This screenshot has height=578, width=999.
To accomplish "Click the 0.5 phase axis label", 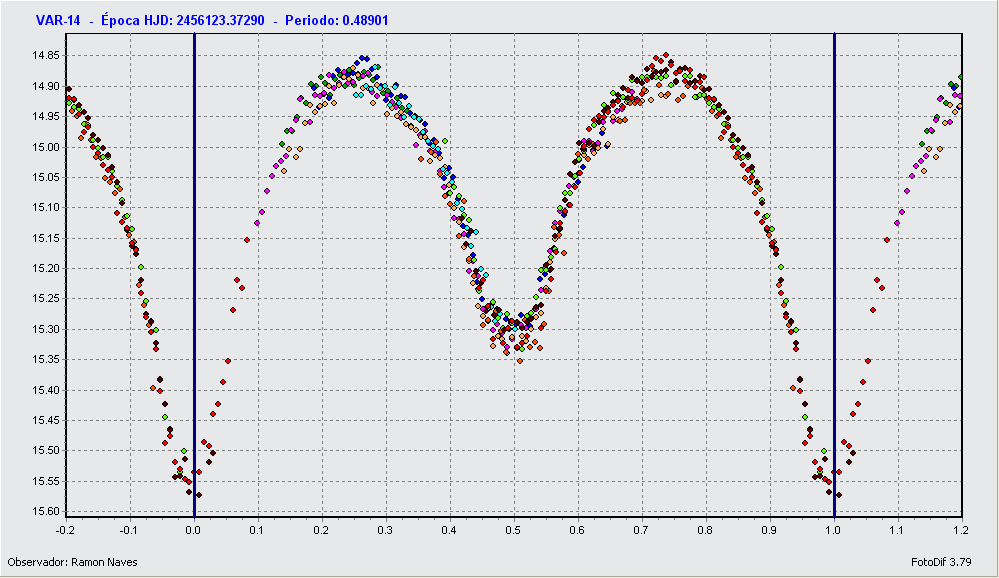I will tap(514, 530).
